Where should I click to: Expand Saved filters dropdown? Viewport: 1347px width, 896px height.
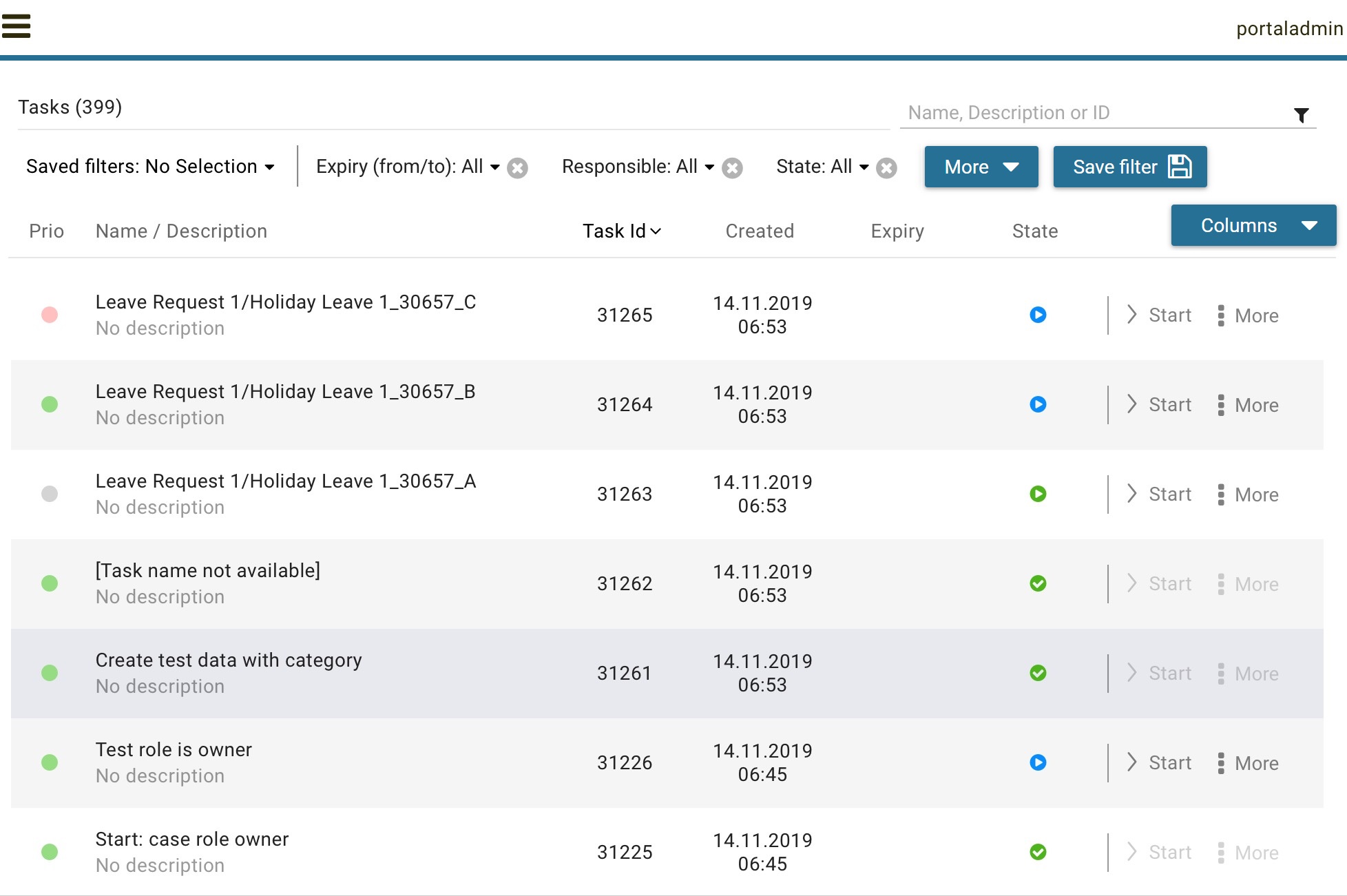click(150, 167)
